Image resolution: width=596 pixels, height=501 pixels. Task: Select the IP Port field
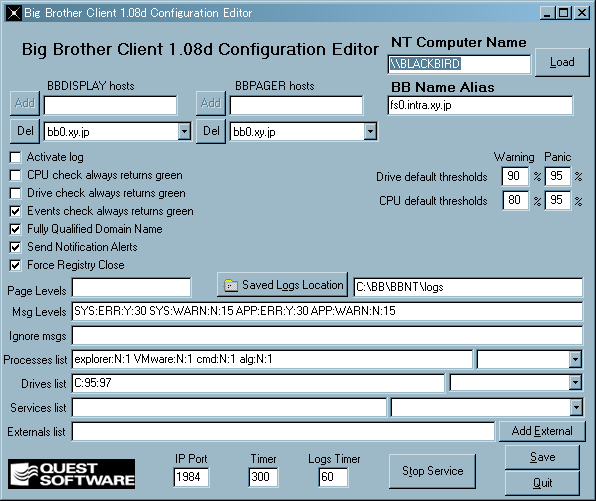191,477
